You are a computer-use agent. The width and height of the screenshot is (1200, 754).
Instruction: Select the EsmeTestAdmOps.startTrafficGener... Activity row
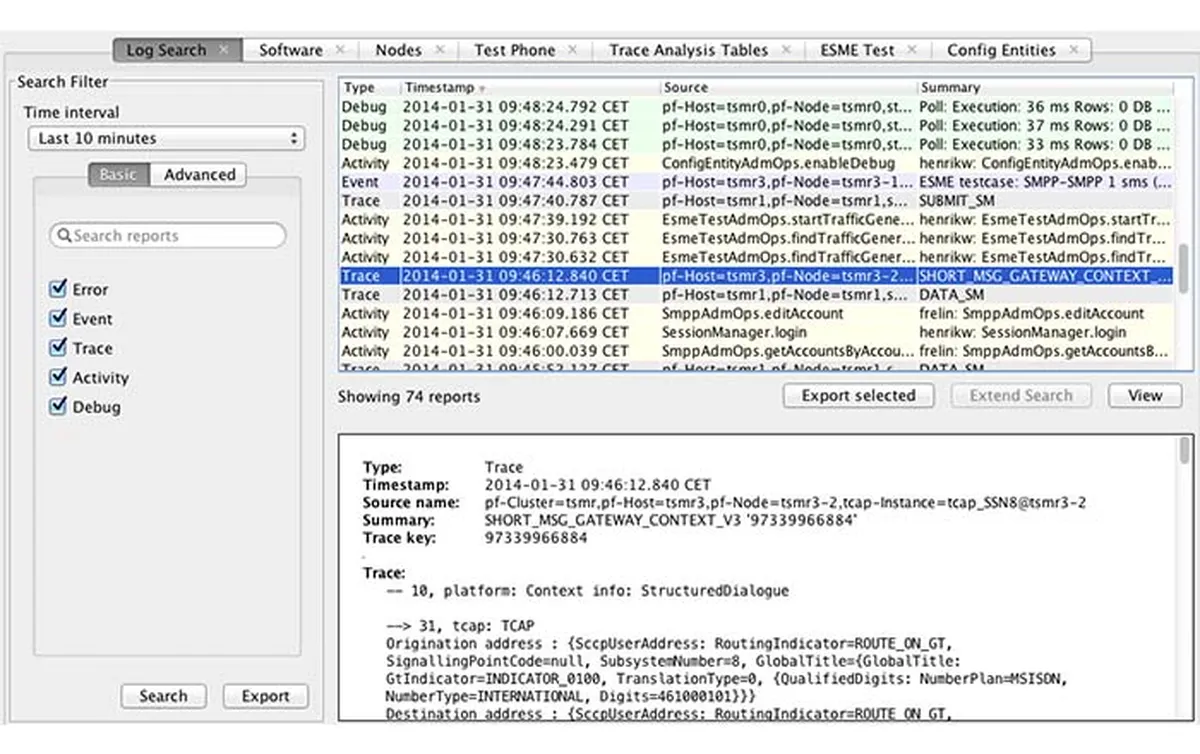click(757, 220)
